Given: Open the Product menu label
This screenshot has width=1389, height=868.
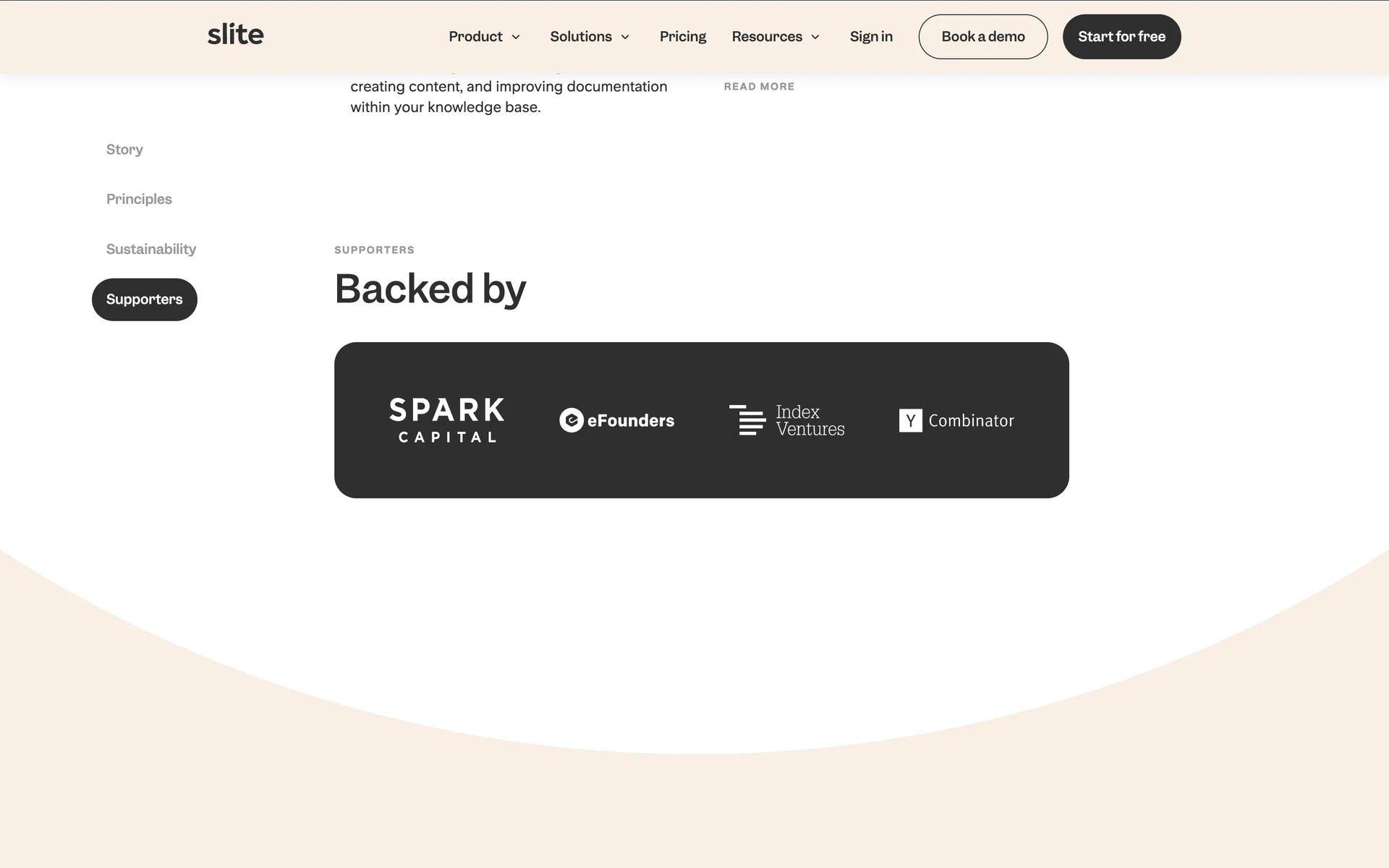Looking at the screenshot, I should point(475,36).
